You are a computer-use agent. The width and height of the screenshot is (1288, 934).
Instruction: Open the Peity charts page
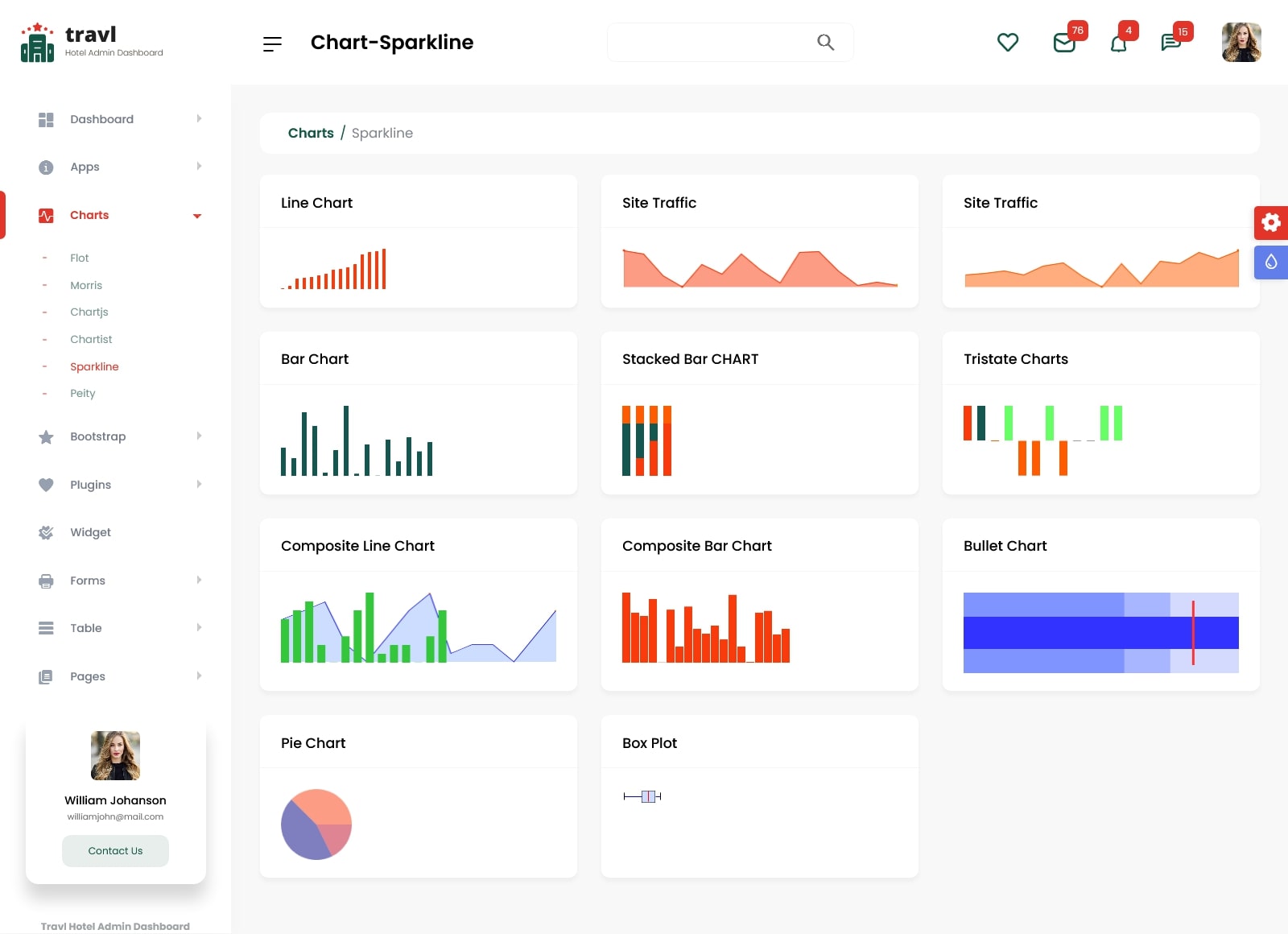[x=82, y=393]
